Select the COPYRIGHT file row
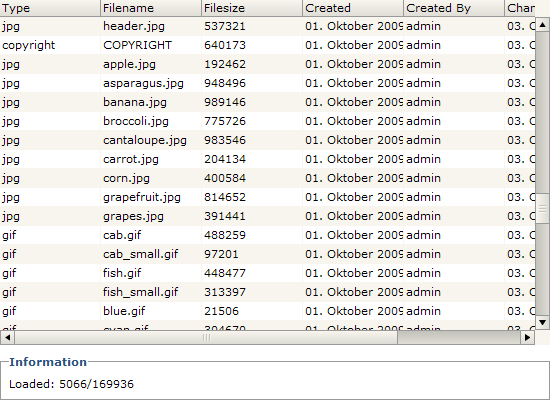550x400 pixels. (x=268, y=45)
